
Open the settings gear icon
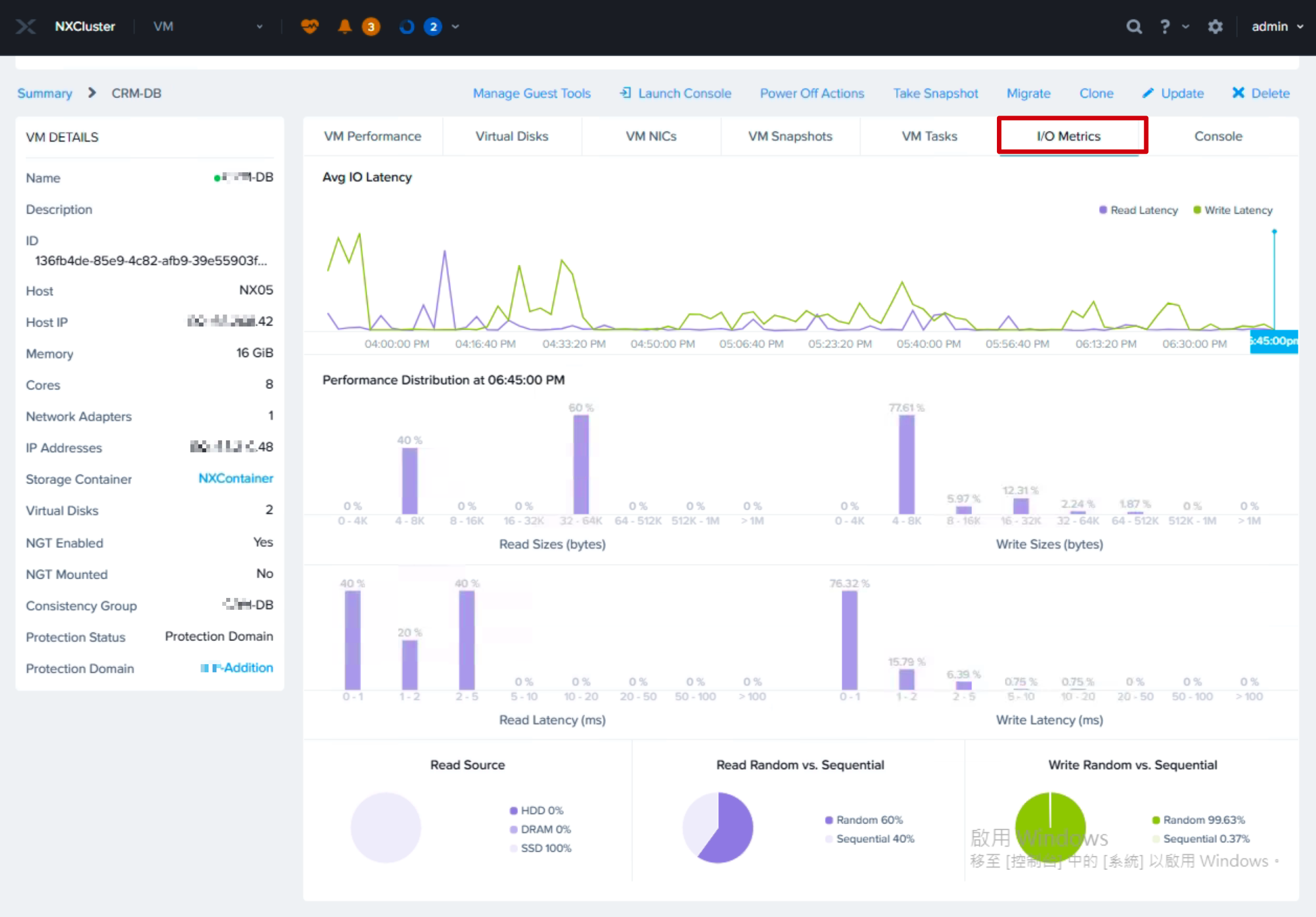pos(1215,27)
